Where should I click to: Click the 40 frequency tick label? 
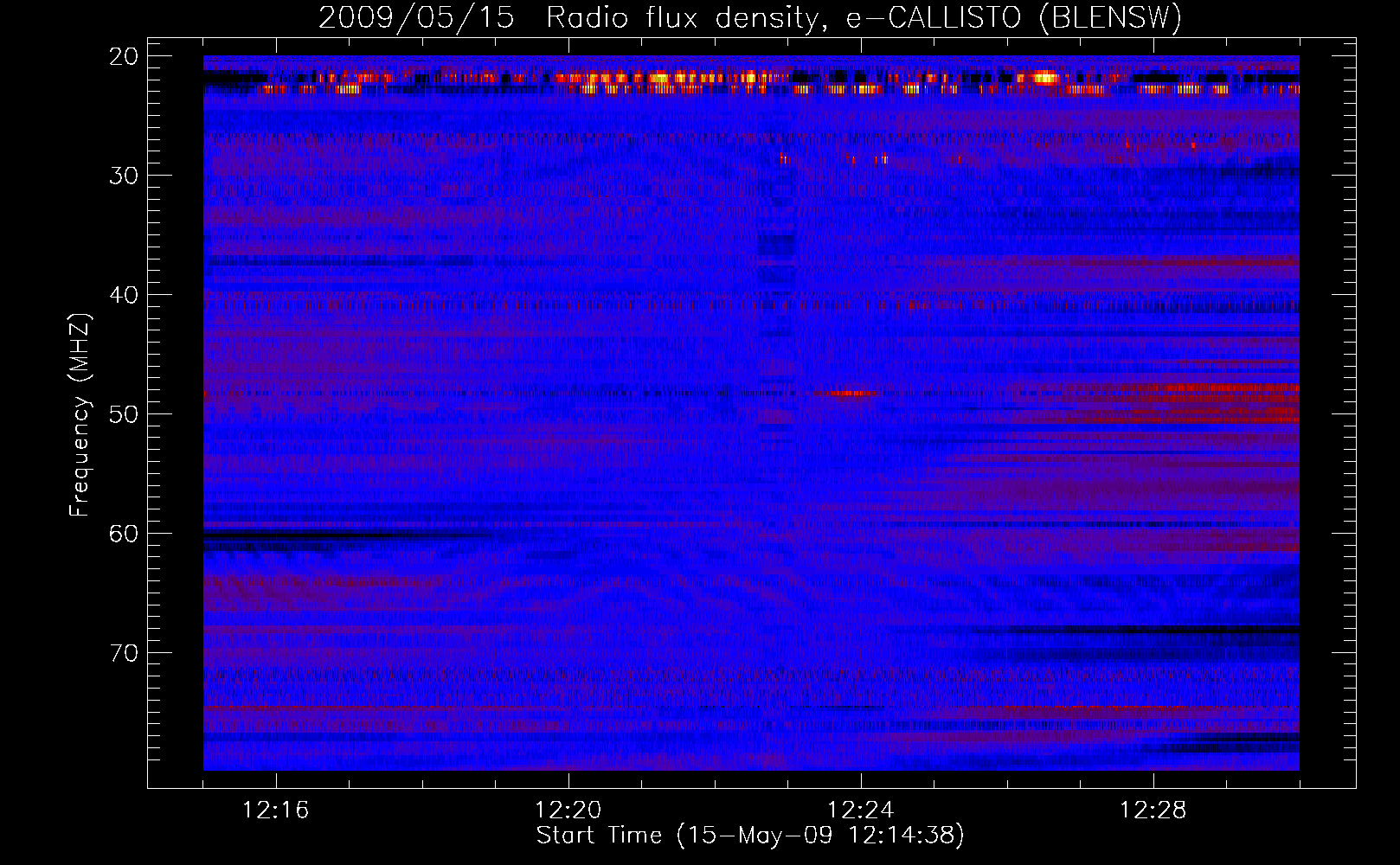125,295
